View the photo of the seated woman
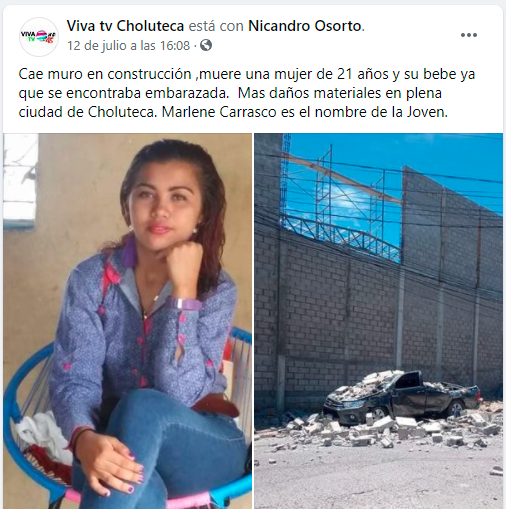 (x=127, y=321)
